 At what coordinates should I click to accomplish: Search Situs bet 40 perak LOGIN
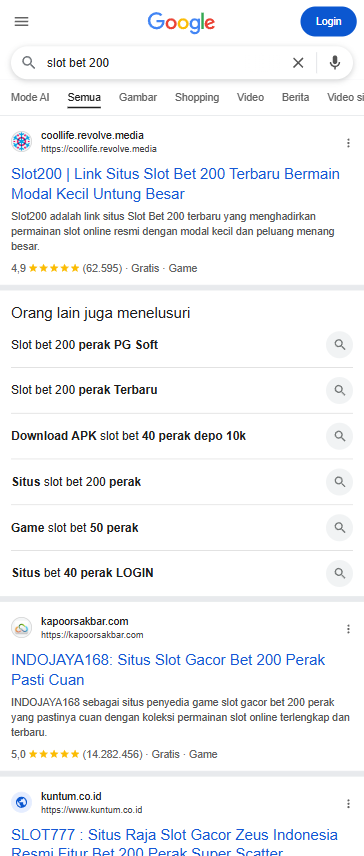click(x=82, y=573)
